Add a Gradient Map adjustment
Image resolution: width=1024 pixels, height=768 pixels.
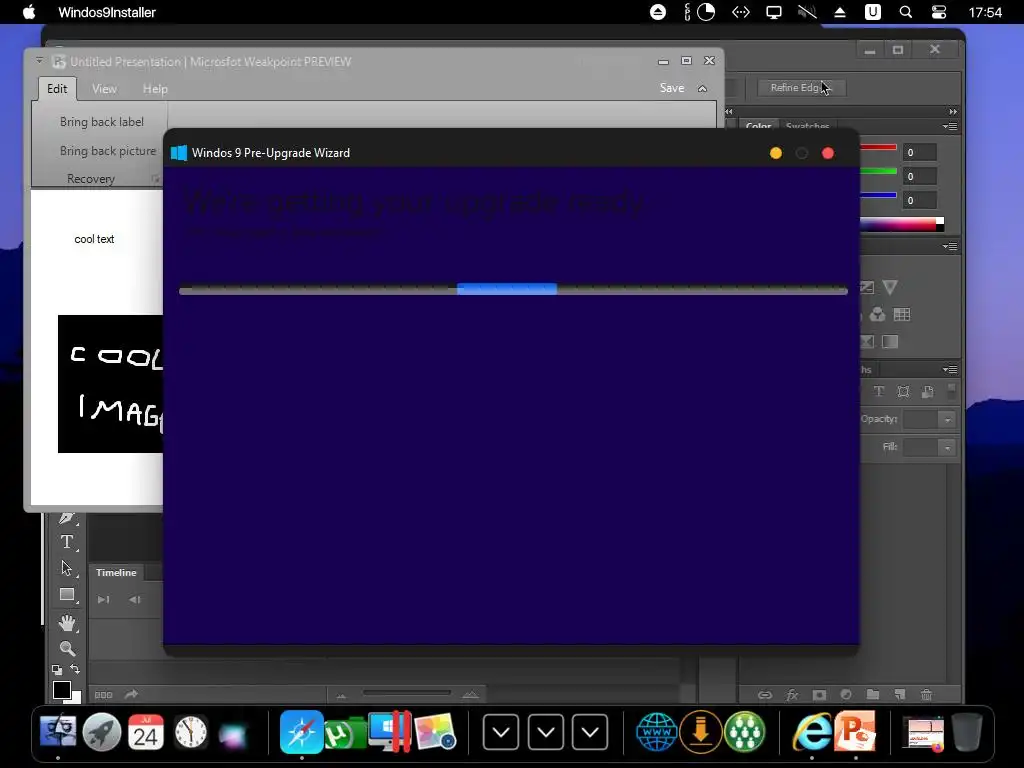[889, 342]
